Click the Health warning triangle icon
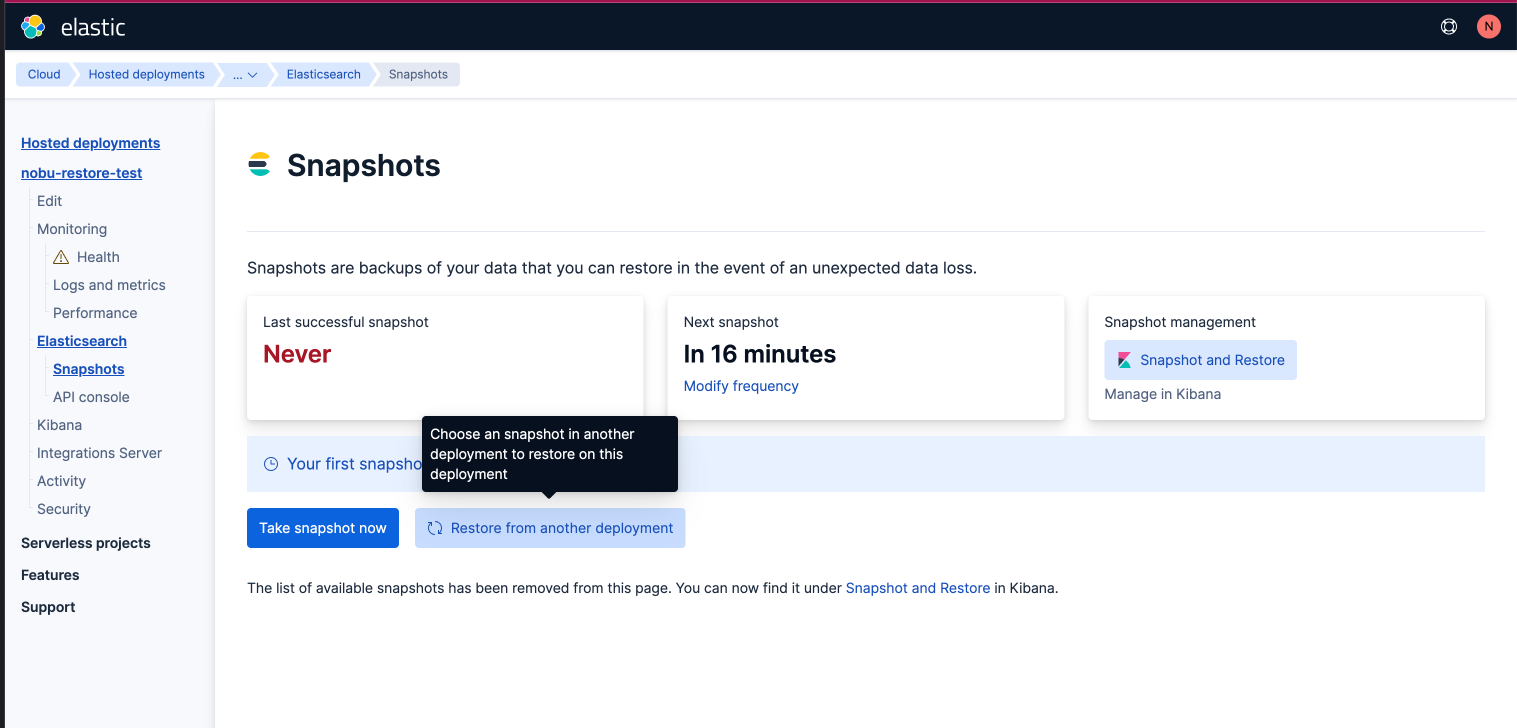This screenshot has width=1517, height=728. coord(61,257)
